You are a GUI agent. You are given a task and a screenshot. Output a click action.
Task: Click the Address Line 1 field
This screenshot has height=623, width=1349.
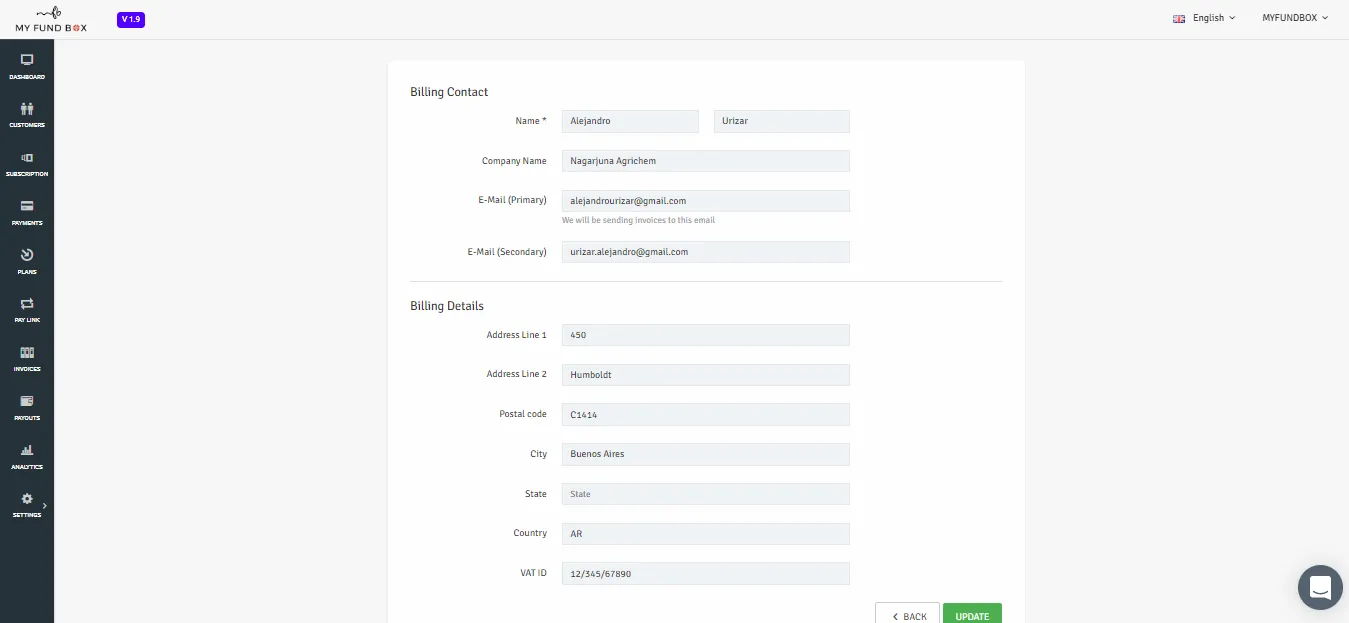(706, 335)
